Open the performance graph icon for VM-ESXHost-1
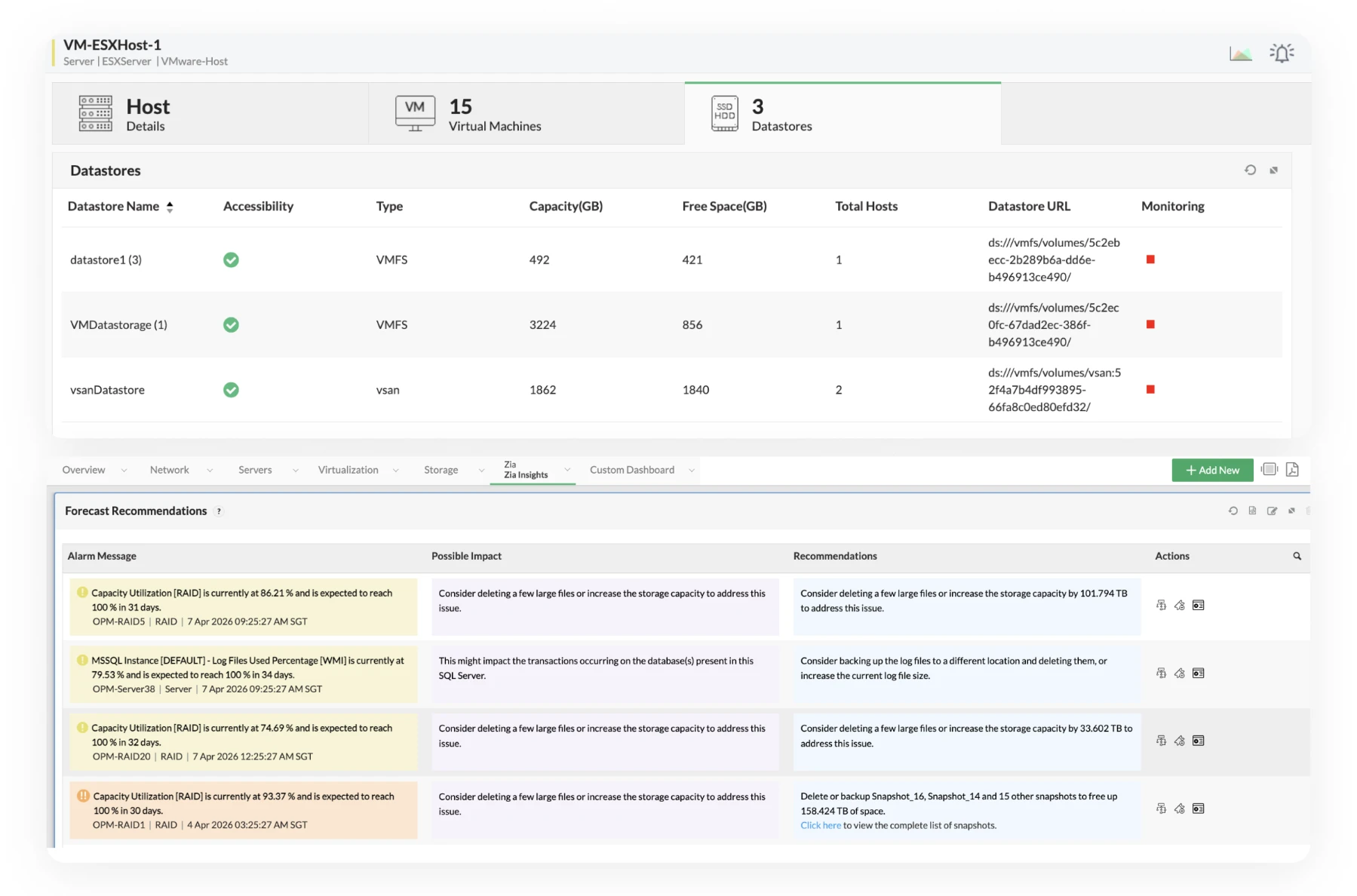Screen dimensions: 1357x896 pyautogui.click(x=1240, y=54)
